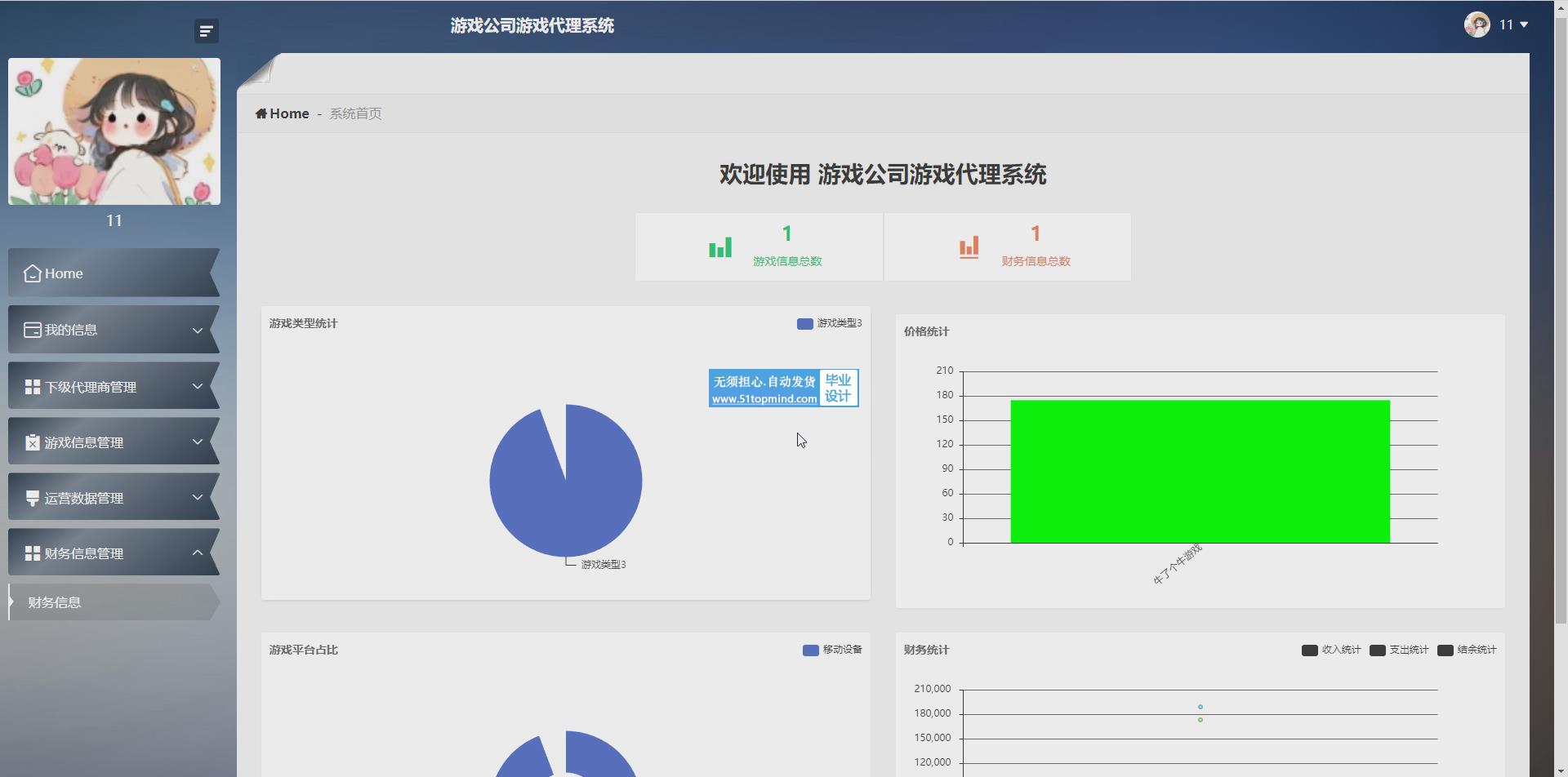Click the 下级代理商管理 grid icon

click(33, 387)
